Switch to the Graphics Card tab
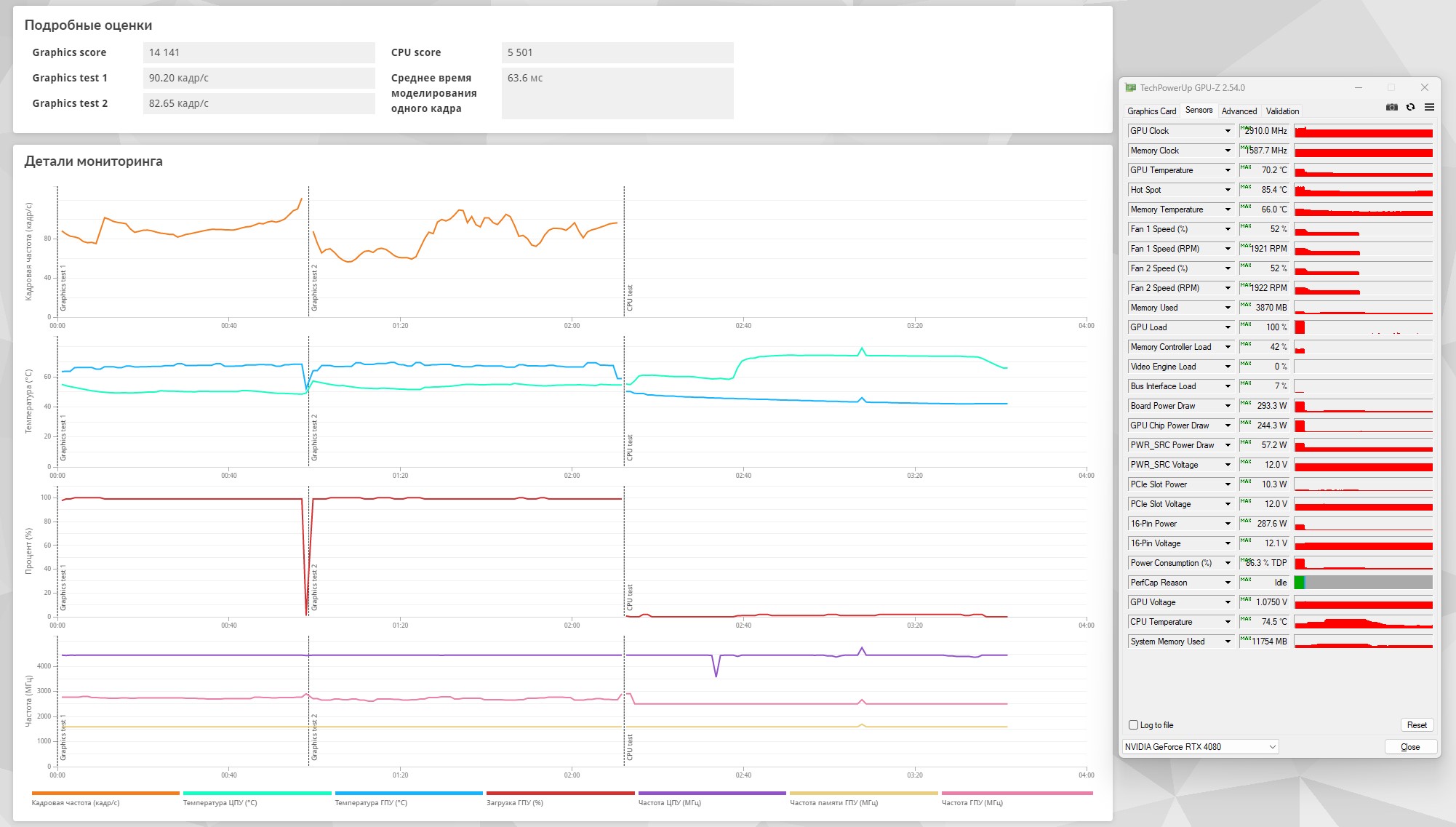 tap(1151, 111)
